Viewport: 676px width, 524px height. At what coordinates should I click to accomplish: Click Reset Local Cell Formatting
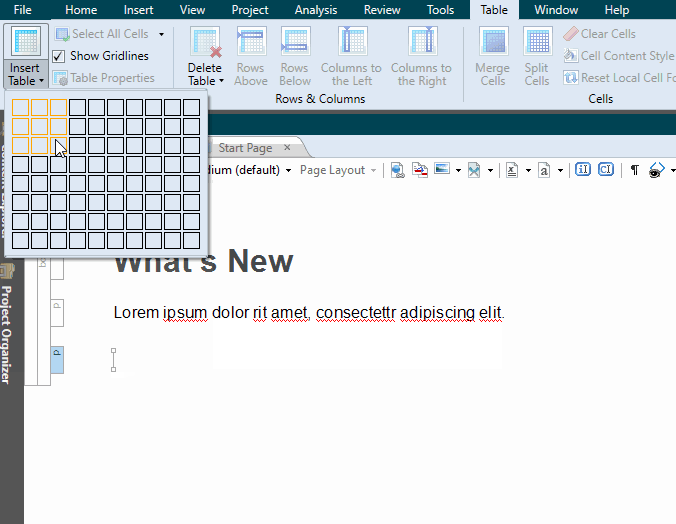click(x=619, y=78)
